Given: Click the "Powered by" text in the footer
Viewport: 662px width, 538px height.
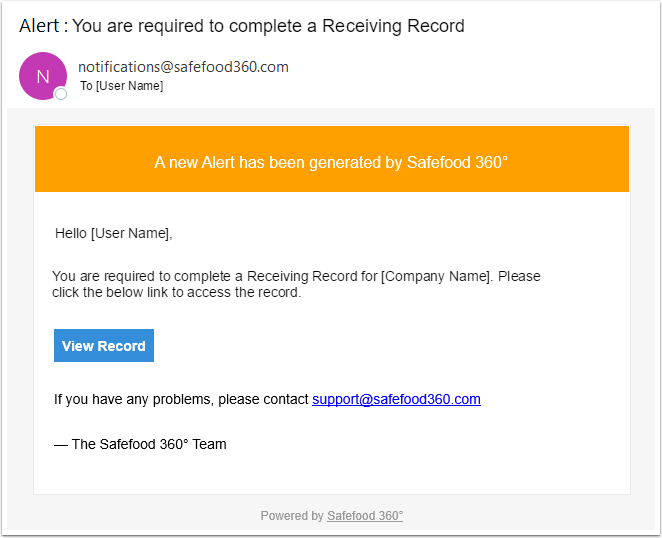Looking at the screenshot, I should 292,516.
